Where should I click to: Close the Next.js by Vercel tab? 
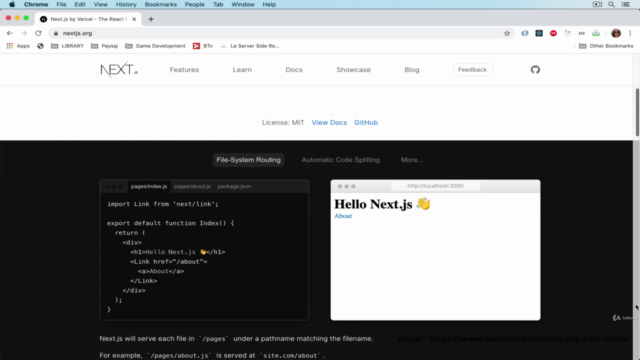click(134, 19)
